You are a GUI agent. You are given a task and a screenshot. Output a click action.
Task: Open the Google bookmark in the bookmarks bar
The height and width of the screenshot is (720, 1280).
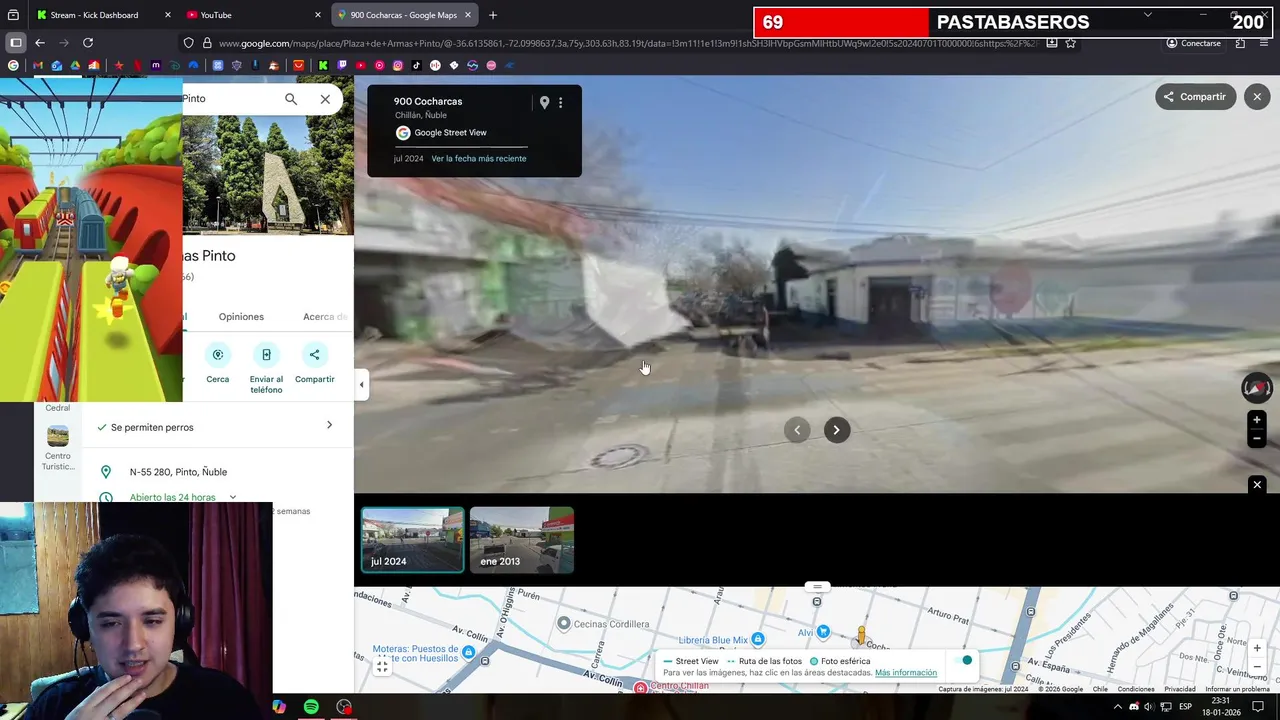pos(13,65)
